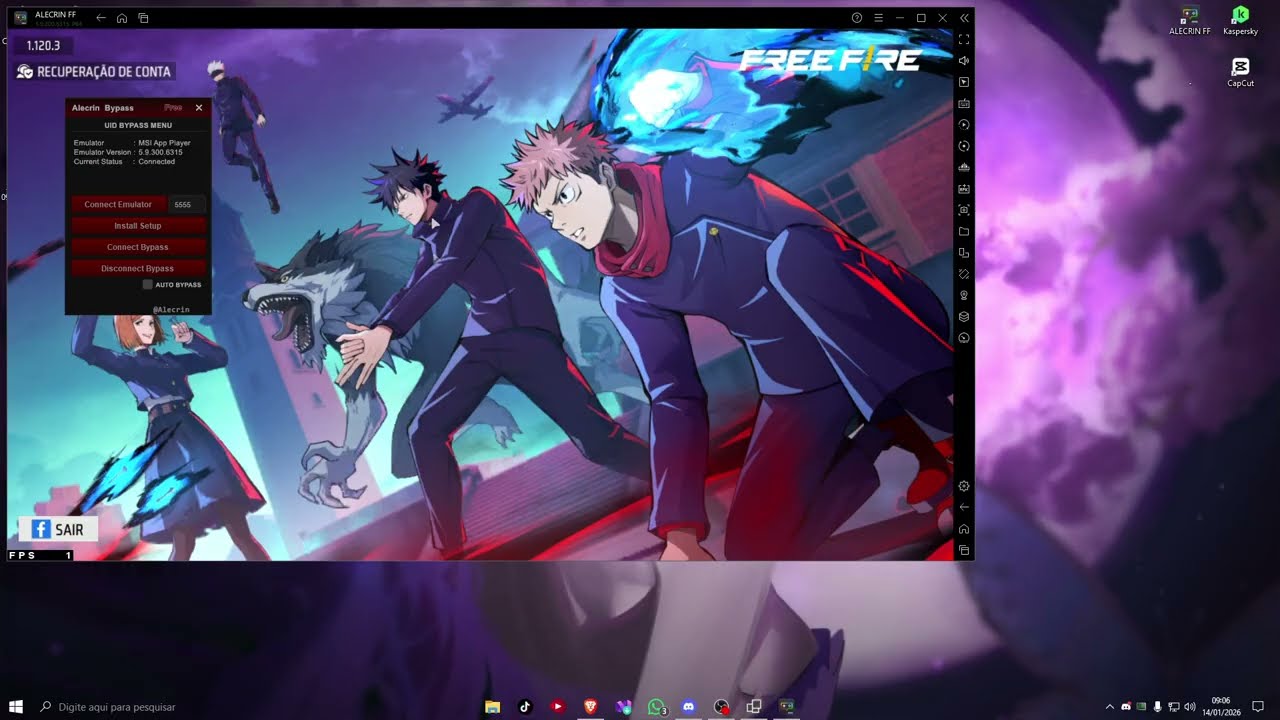Open the taskbar clock and calendar

tap(1221, 707)
